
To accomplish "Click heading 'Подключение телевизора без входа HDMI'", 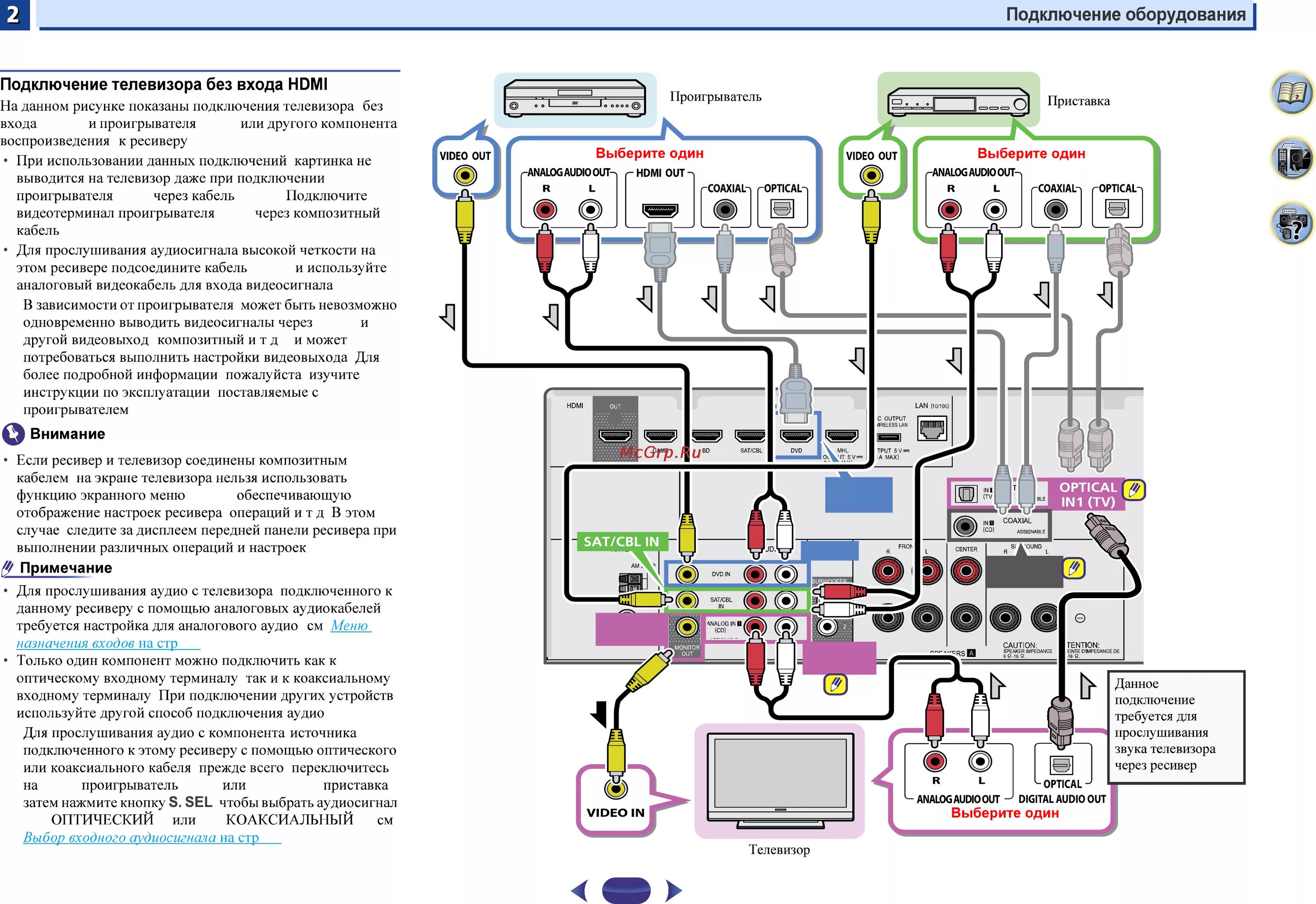I will tap(164, 84).
